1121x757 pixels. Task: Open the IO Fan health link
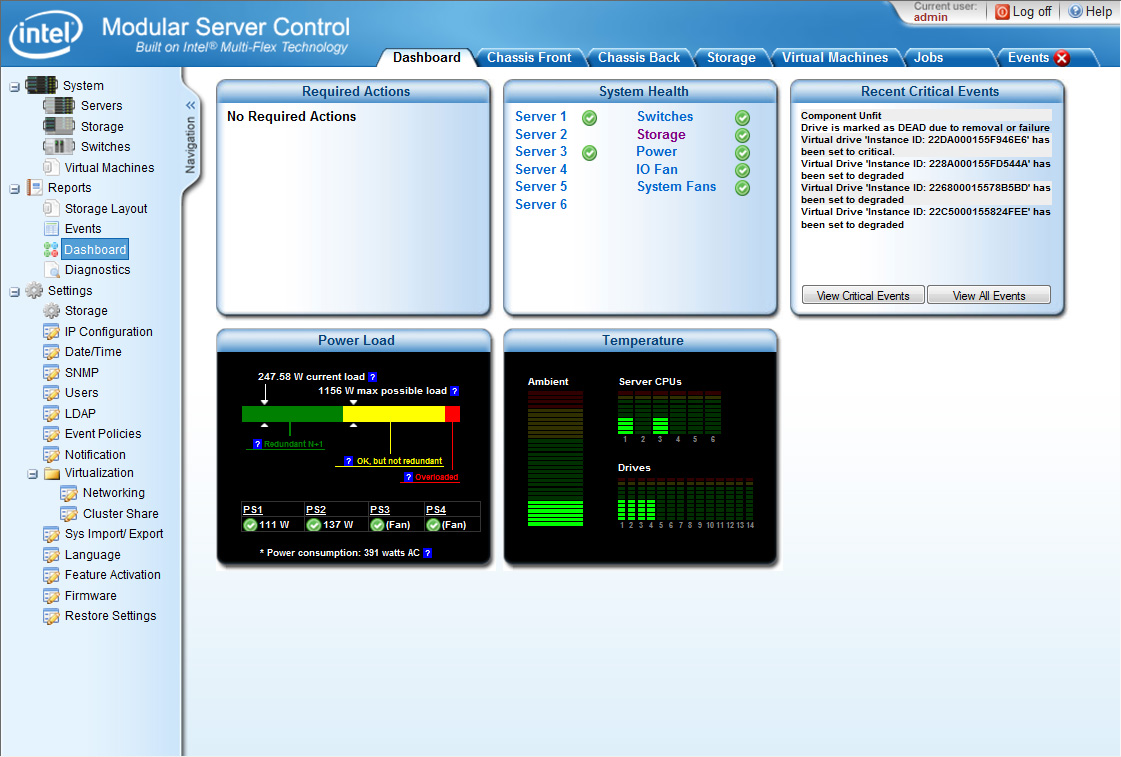pos(656,169)
